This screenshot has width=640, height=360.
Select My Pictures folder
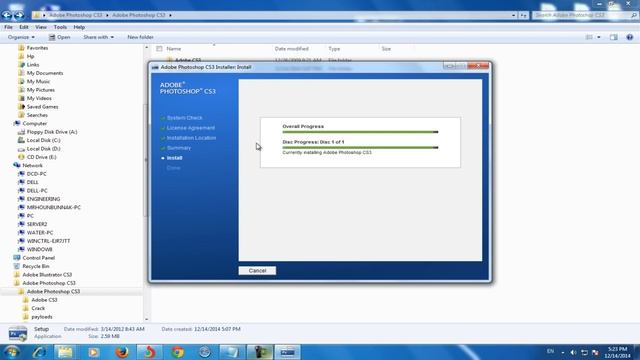point(41,90)
